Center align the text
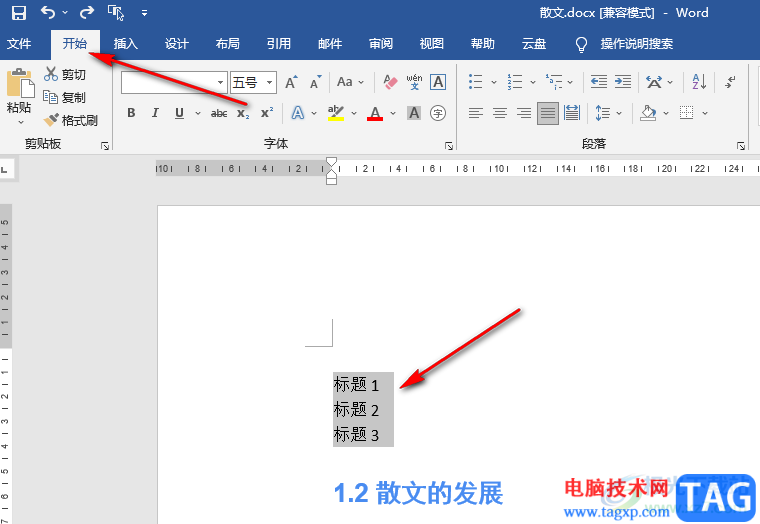Image resolution: width=760 pixels, height=524 pixels. pyautogui.click(x=500, y=113)
